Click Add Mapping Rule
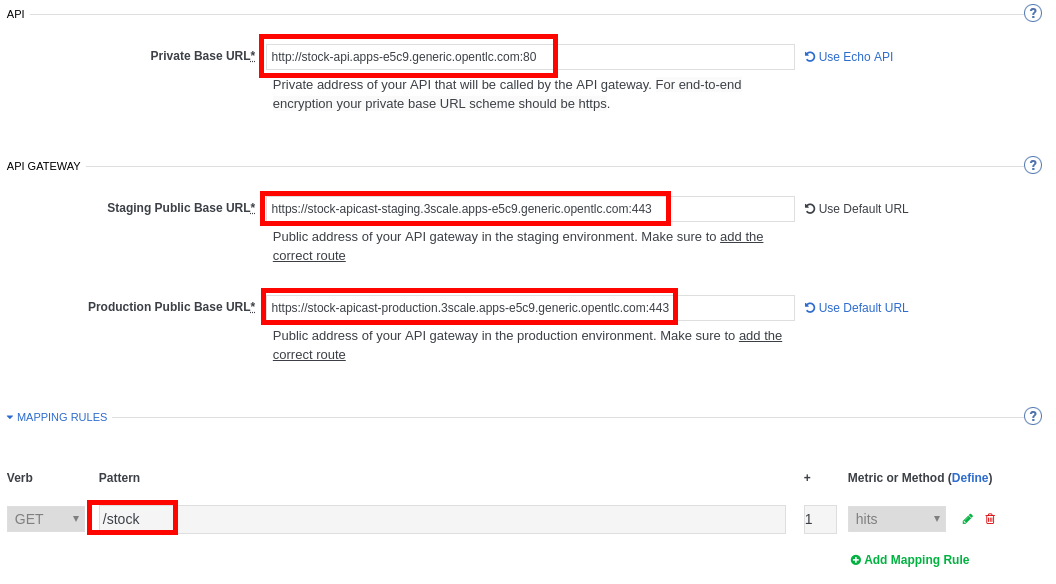This screenshot has width=1056, height=584. (x=916, y=560)
